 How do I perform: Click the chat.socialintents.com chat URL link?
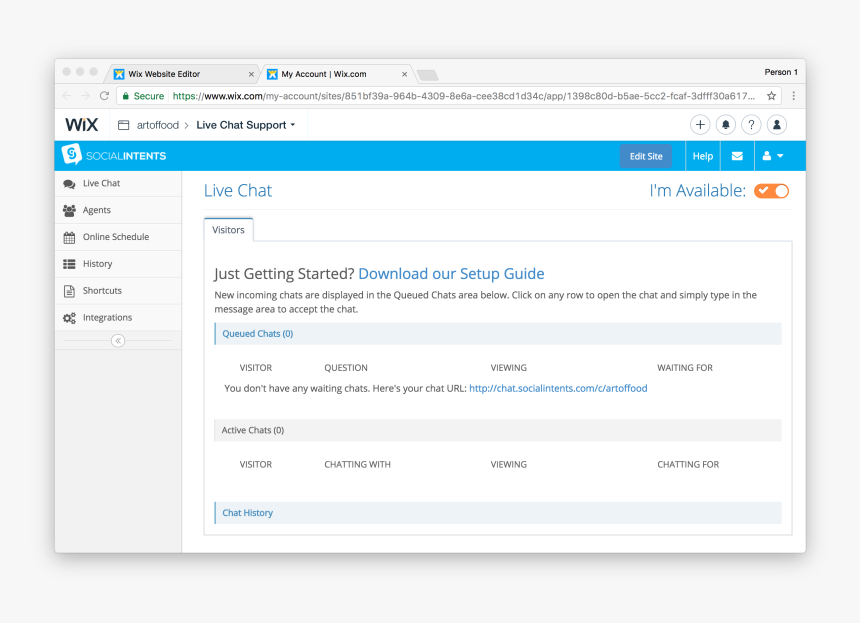point(558,388)
